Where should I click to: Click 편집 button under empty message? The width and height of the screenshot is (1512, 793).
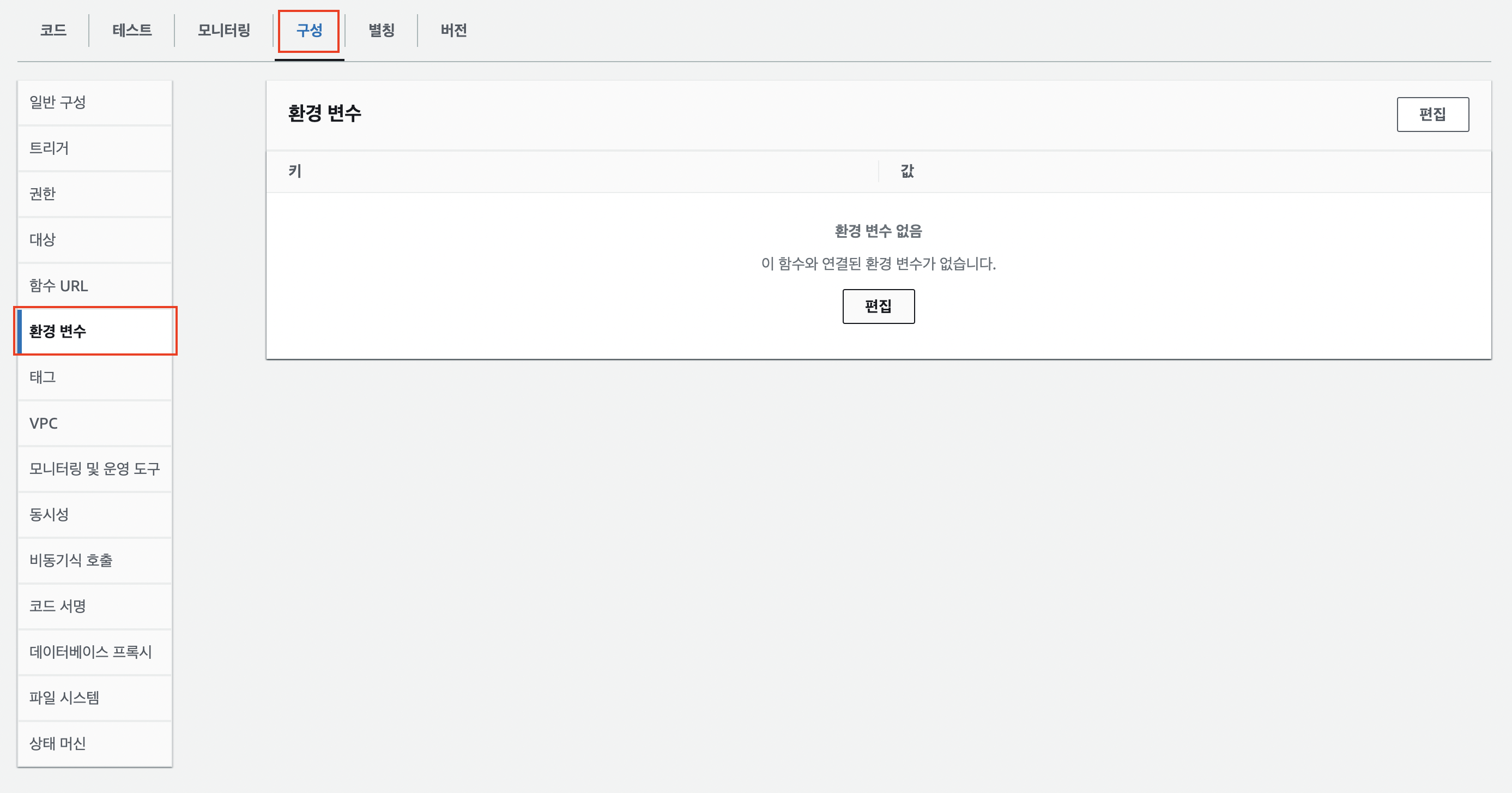point(878,306)
